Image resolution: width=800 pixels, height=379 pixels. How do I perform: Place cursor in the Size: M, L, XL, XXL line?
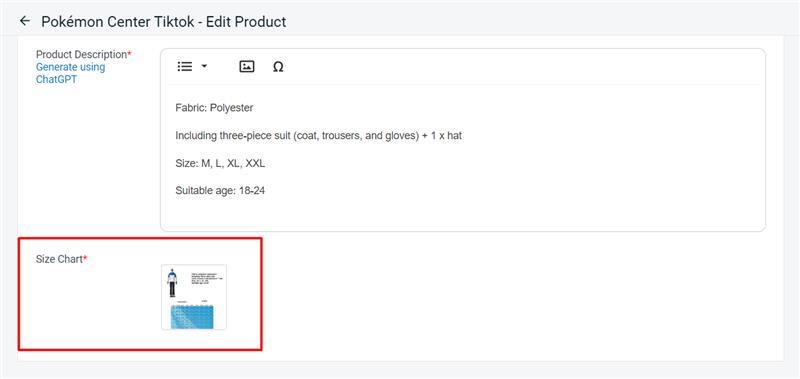point(220,164)
